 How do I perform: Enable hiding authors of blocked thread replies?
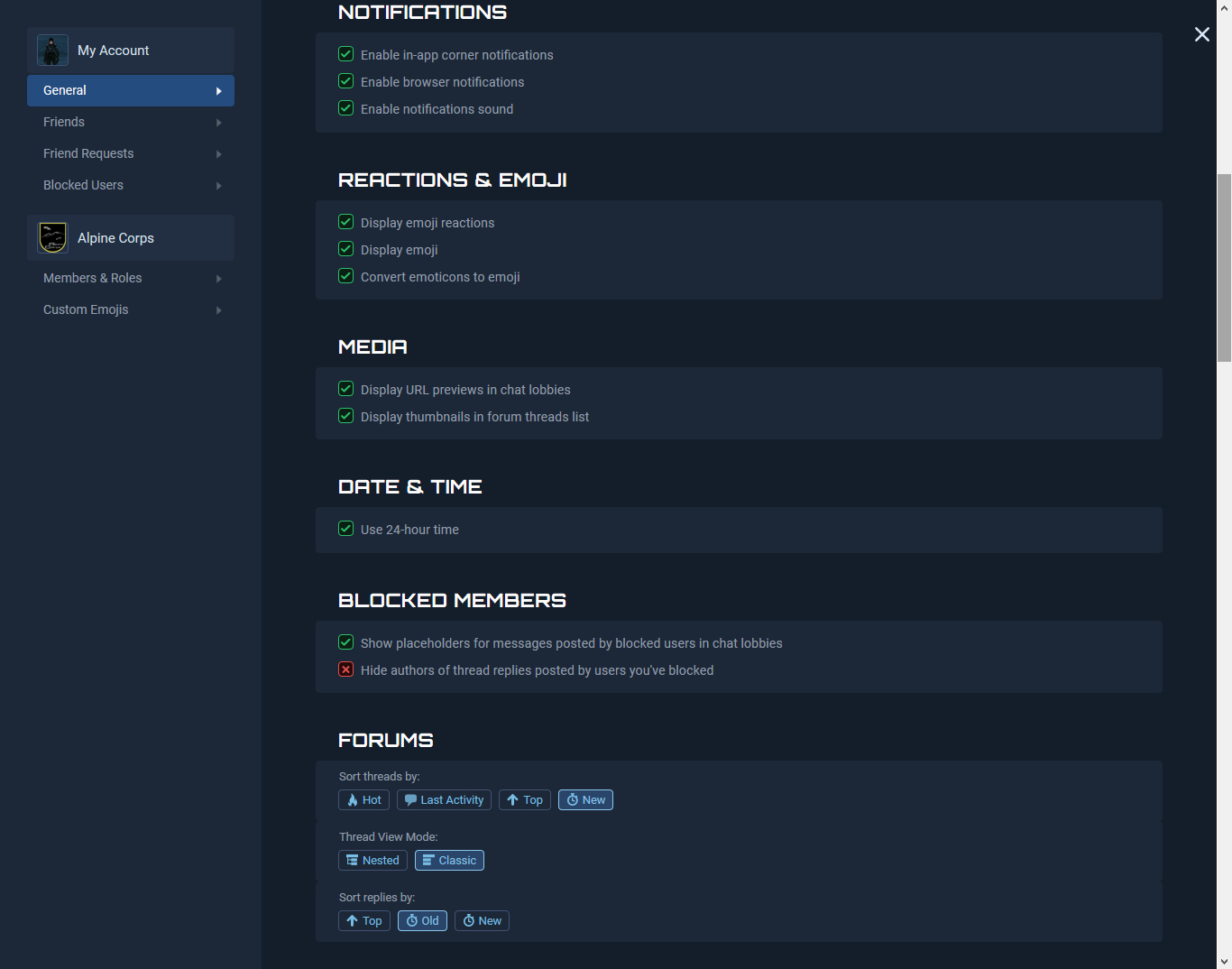tap(345, 669)
